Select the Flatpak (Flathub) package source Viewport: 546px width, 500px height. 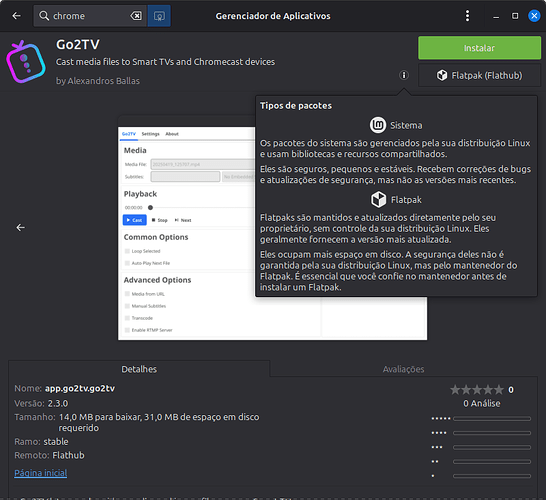point(479,75)
